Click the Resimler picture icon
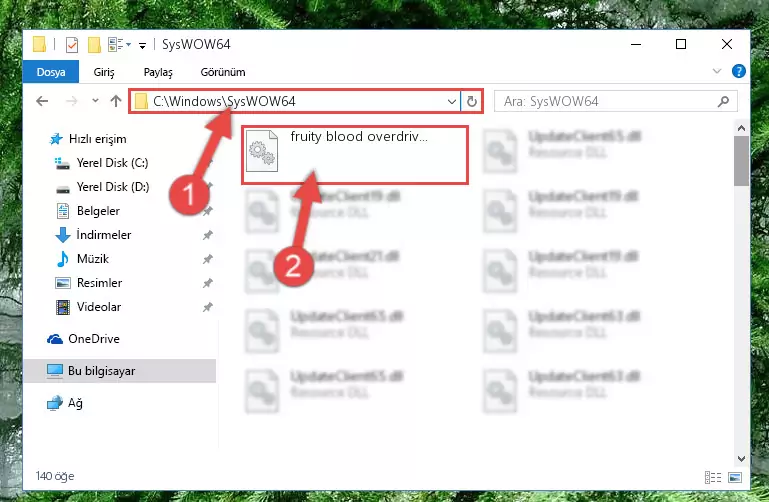 point(63,283)
